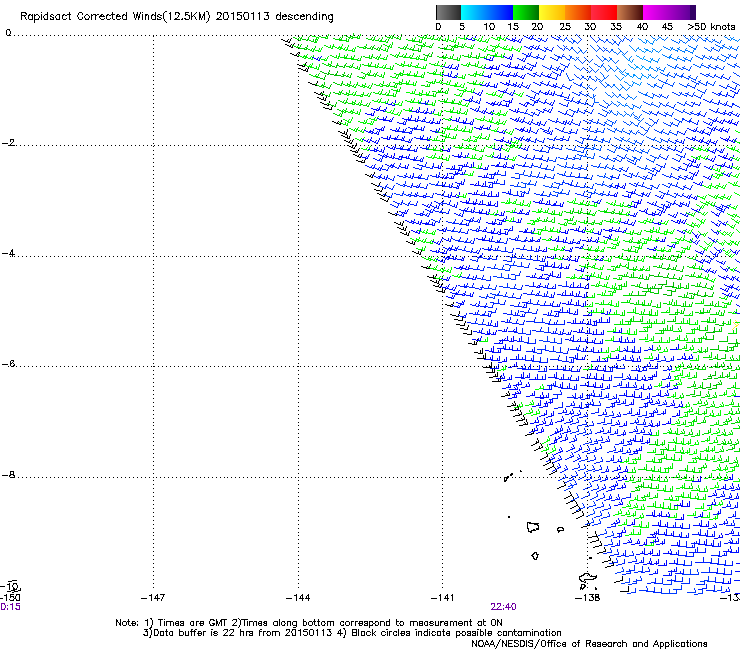The width and height of the screenshot is (740, 650).
Task: Click the '-147' longitude axis label
Action: (x=153, y=598)
